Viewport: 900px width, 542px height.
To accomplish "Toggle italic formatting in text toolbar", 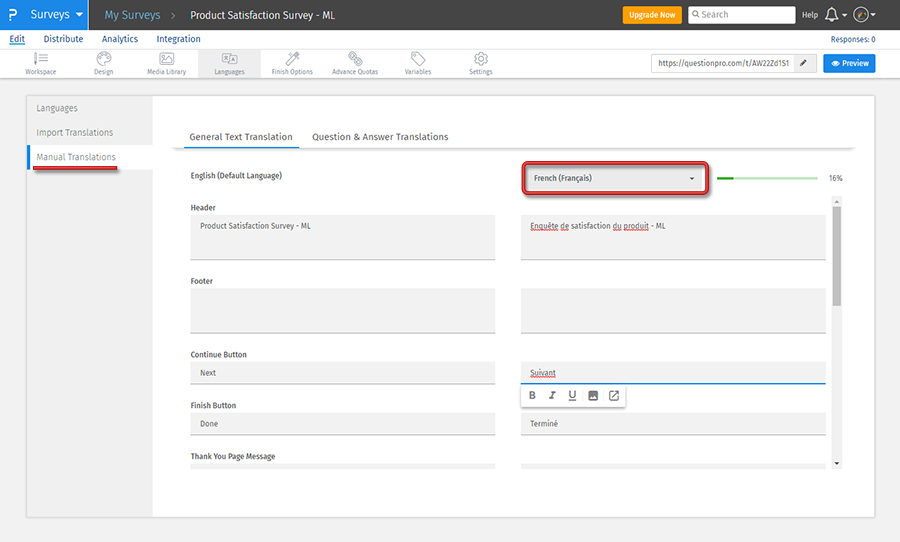I will click(552, 396).
